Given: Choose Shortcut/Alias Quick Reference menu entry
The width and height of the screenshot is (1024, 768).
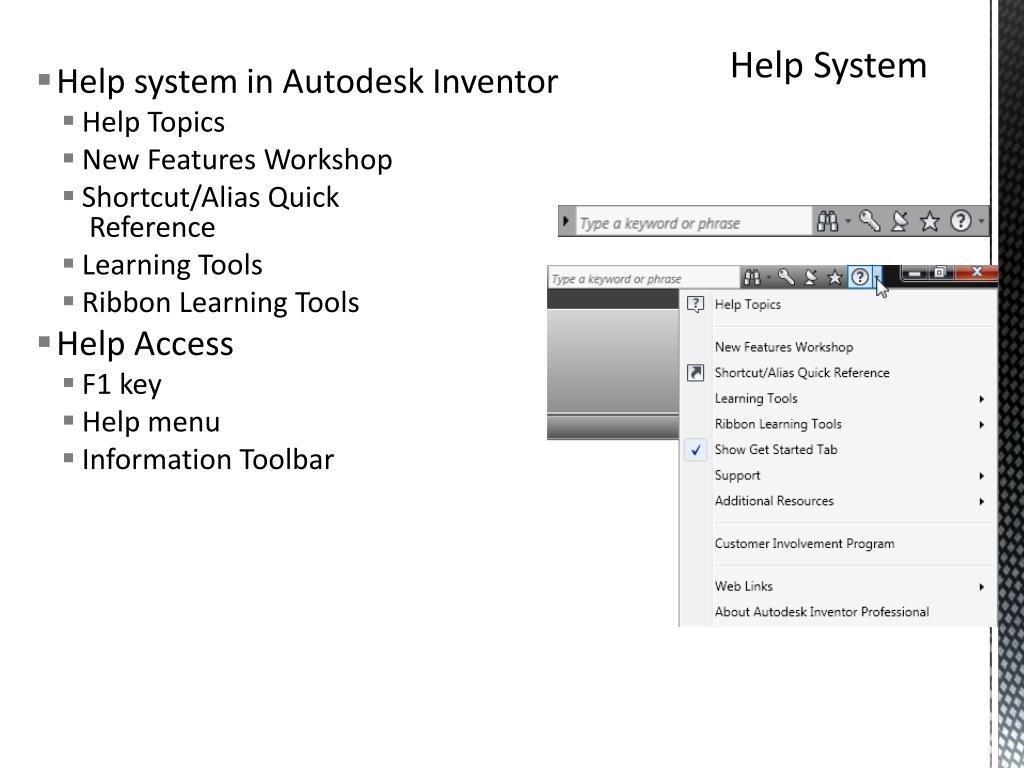Looking at the screenshot, I should (838, 372).
